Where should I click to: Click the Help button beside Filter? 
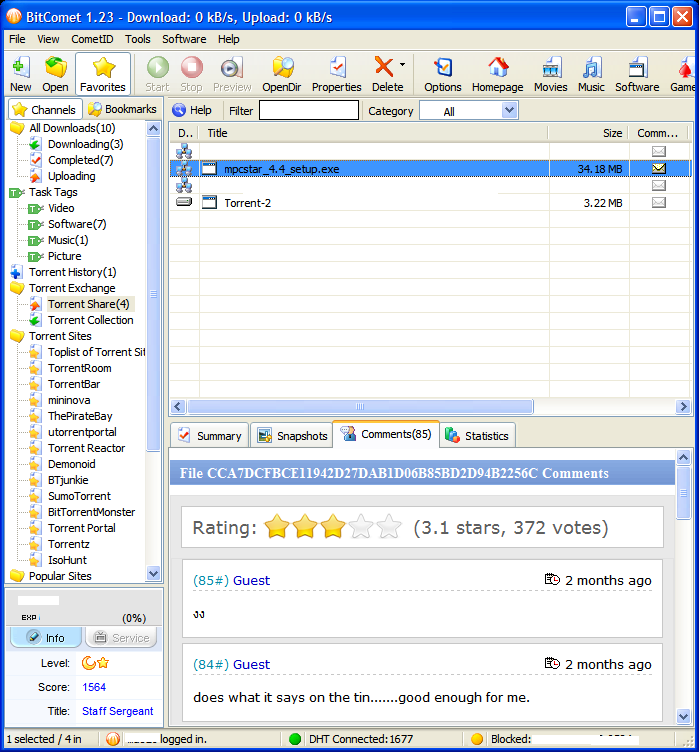click(192, 110)
